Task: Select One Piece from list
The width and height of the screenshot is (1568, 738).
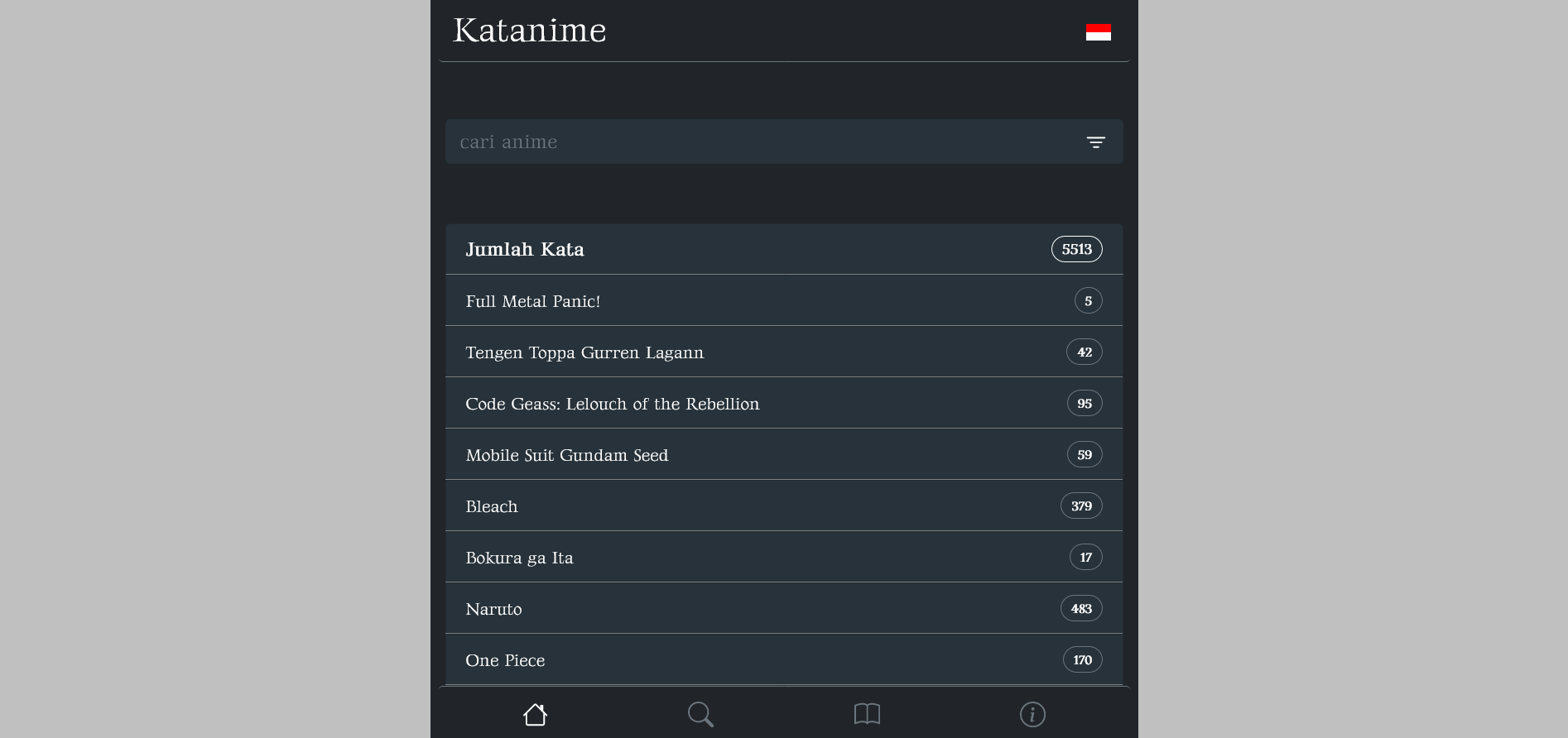Action: pos(505,660)
